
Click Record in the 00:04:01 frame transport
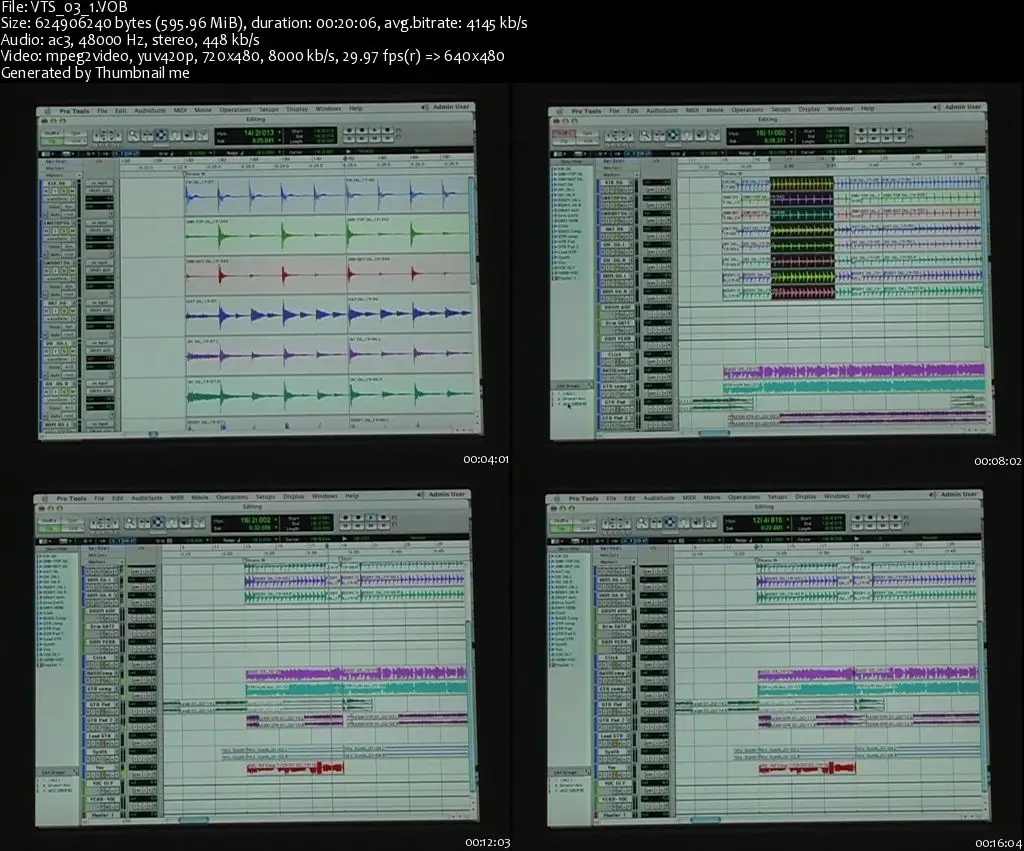click(387, 130)
